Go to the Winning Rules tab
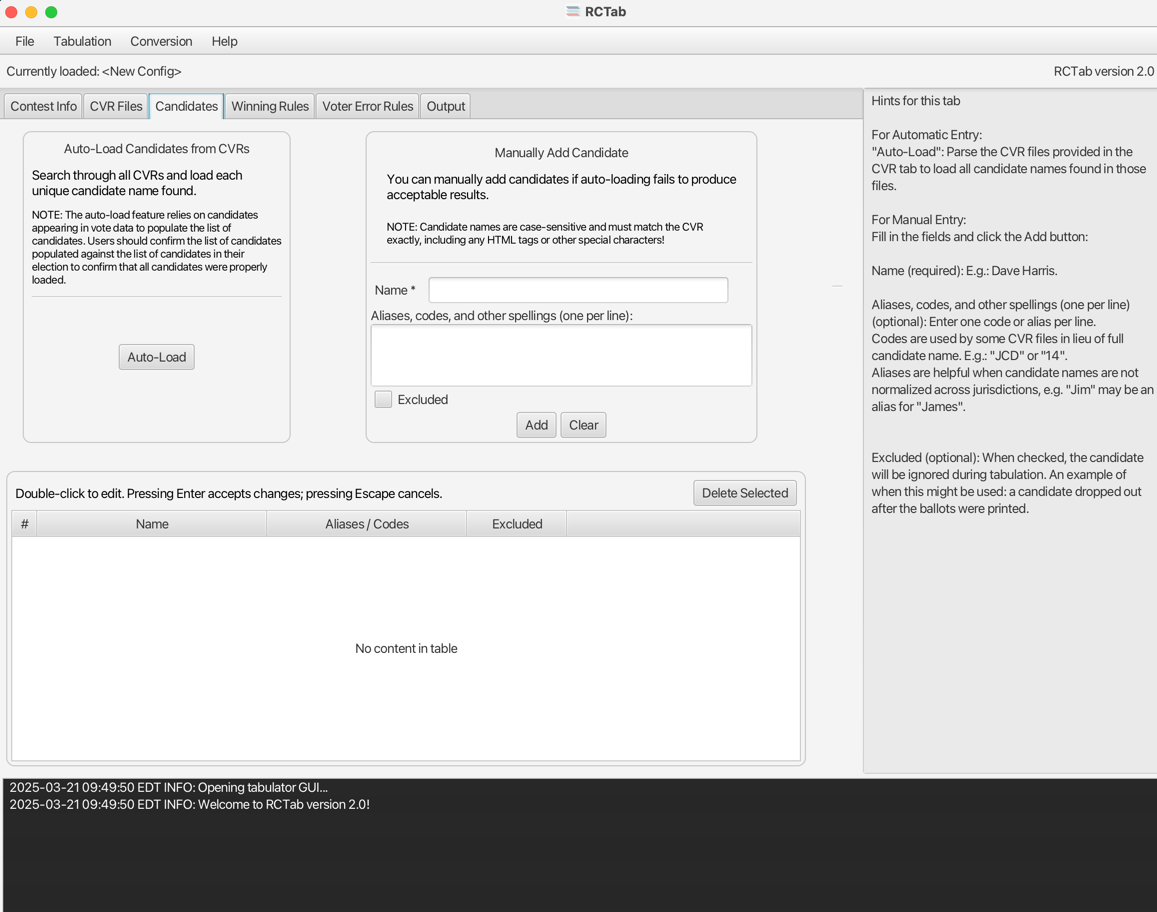 [x=270, y=106]
